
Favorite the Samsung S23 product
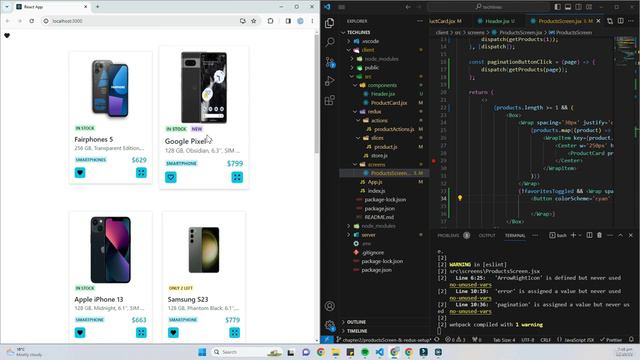(173, 333)
